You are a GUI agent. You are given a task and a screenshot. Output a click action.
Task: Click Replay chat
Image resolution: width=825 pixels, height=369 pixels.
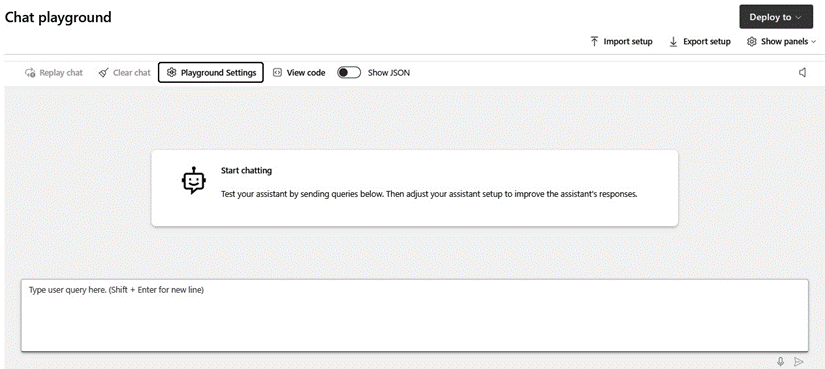(x=54, y=73)
